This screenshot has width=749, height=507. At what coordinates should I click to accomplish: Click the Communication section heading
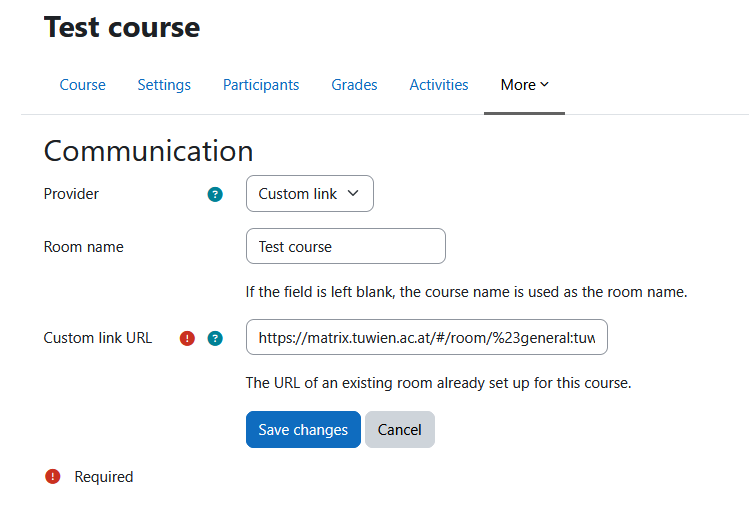[x=148, y=151]
